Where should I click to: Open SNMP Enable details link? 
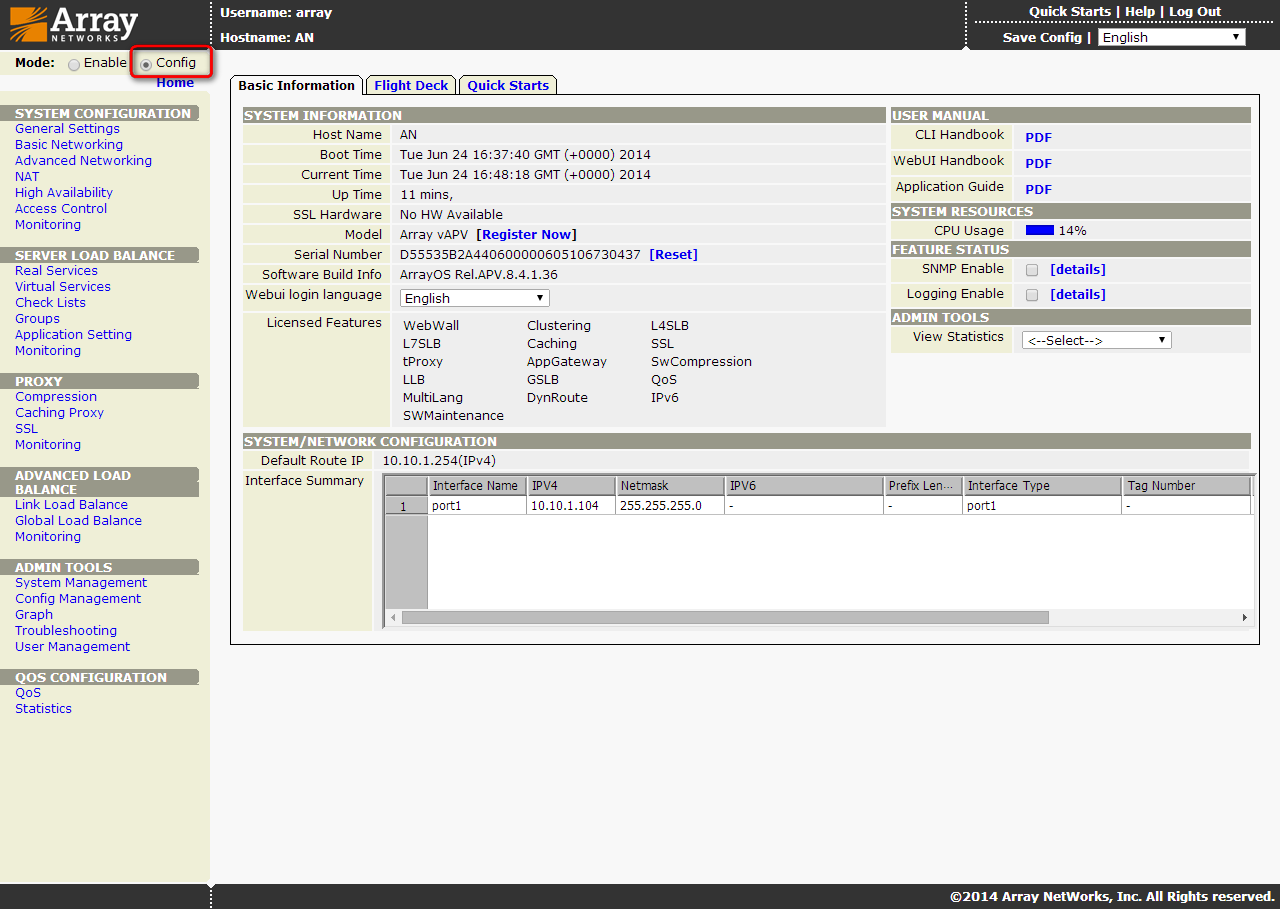coord(1078,270)
